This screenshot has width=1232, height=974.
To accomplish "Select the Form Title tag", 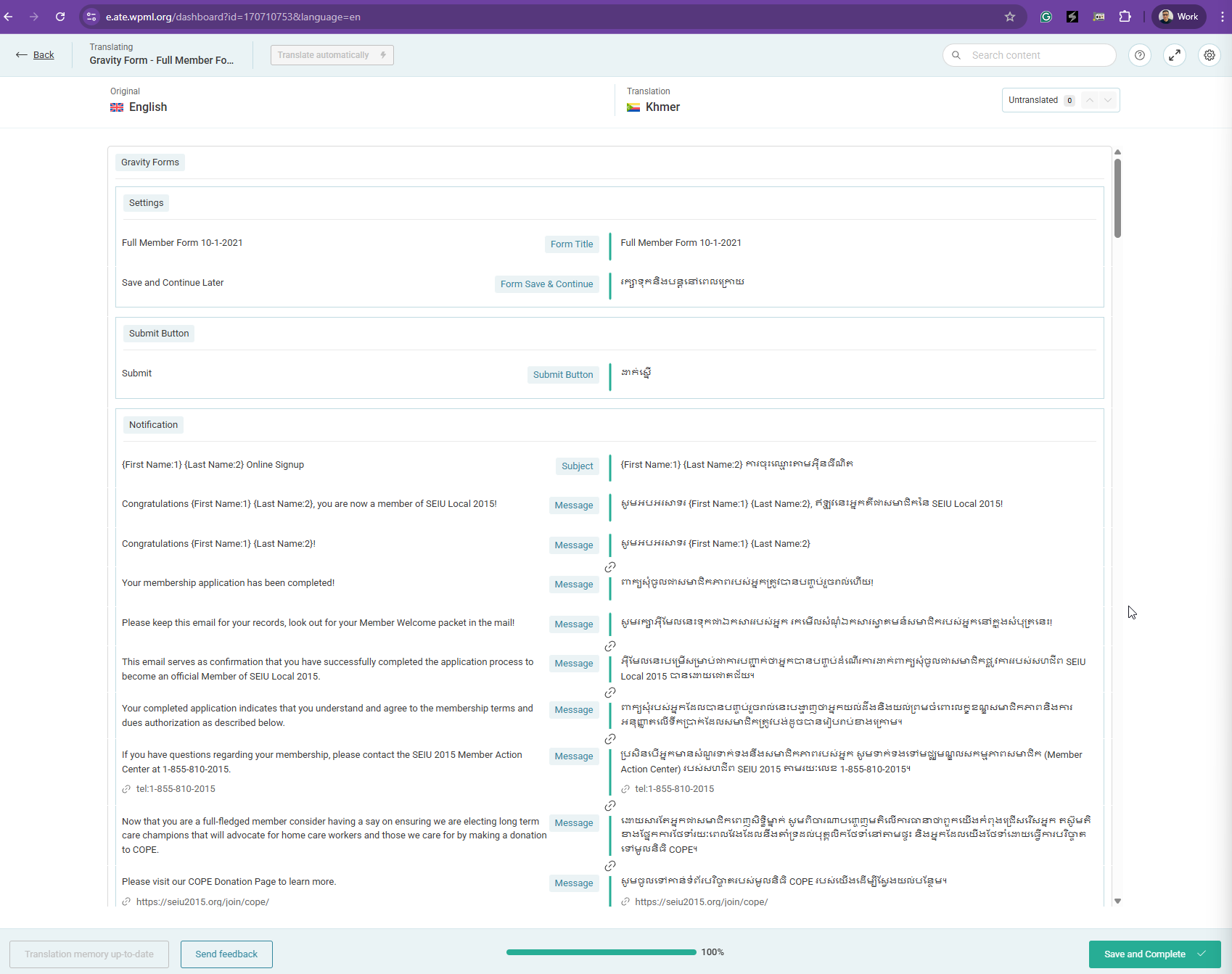I will pos(572,244).
